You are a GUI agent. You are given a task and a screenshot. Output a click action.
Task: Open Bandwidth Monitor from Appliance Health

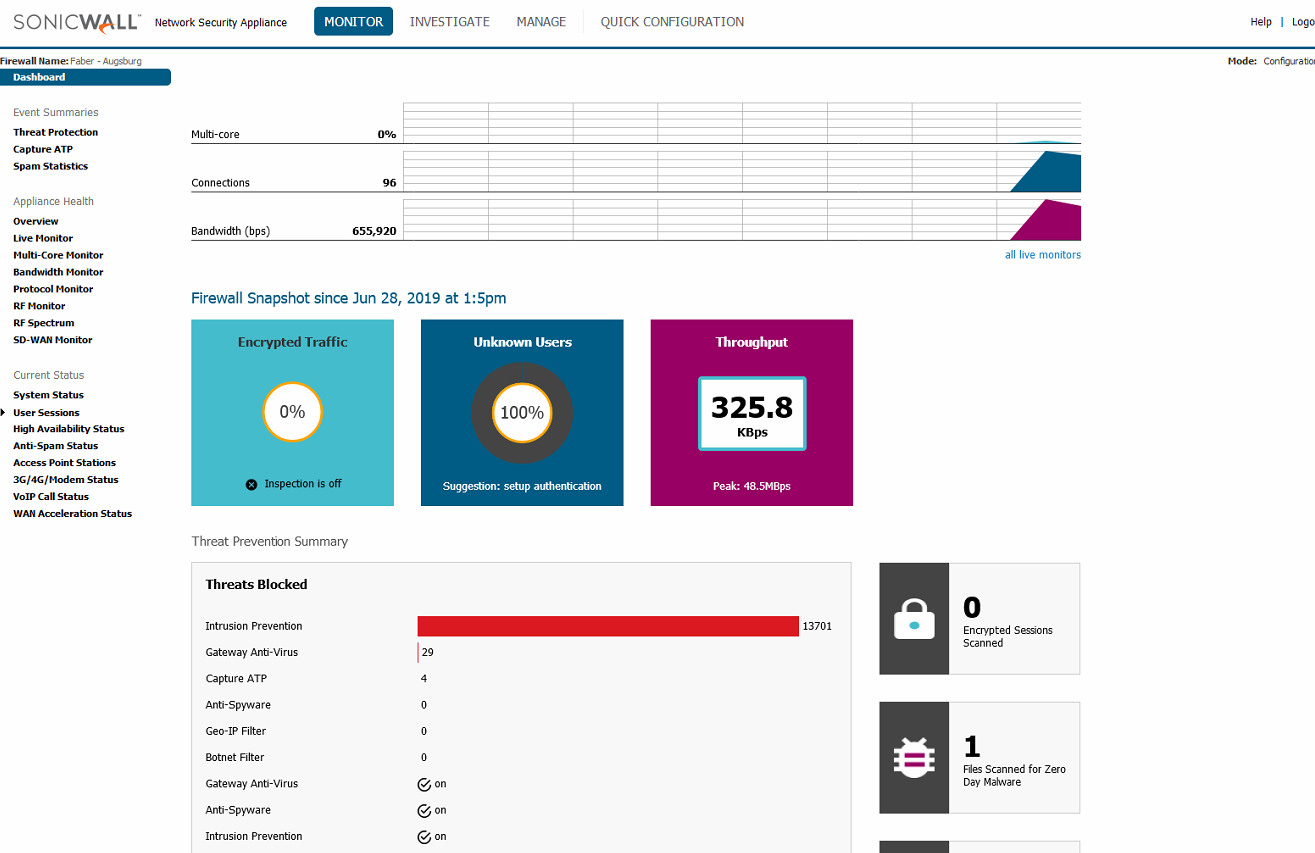point(58,272)
